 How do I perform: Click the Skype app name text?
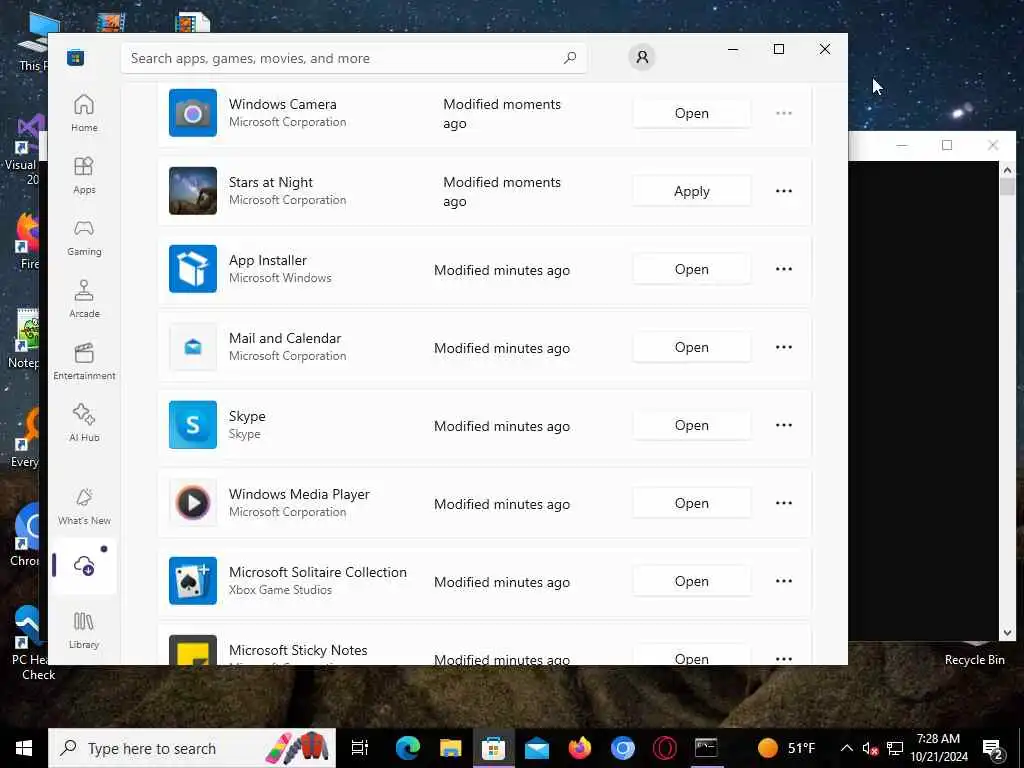(247, 416)
